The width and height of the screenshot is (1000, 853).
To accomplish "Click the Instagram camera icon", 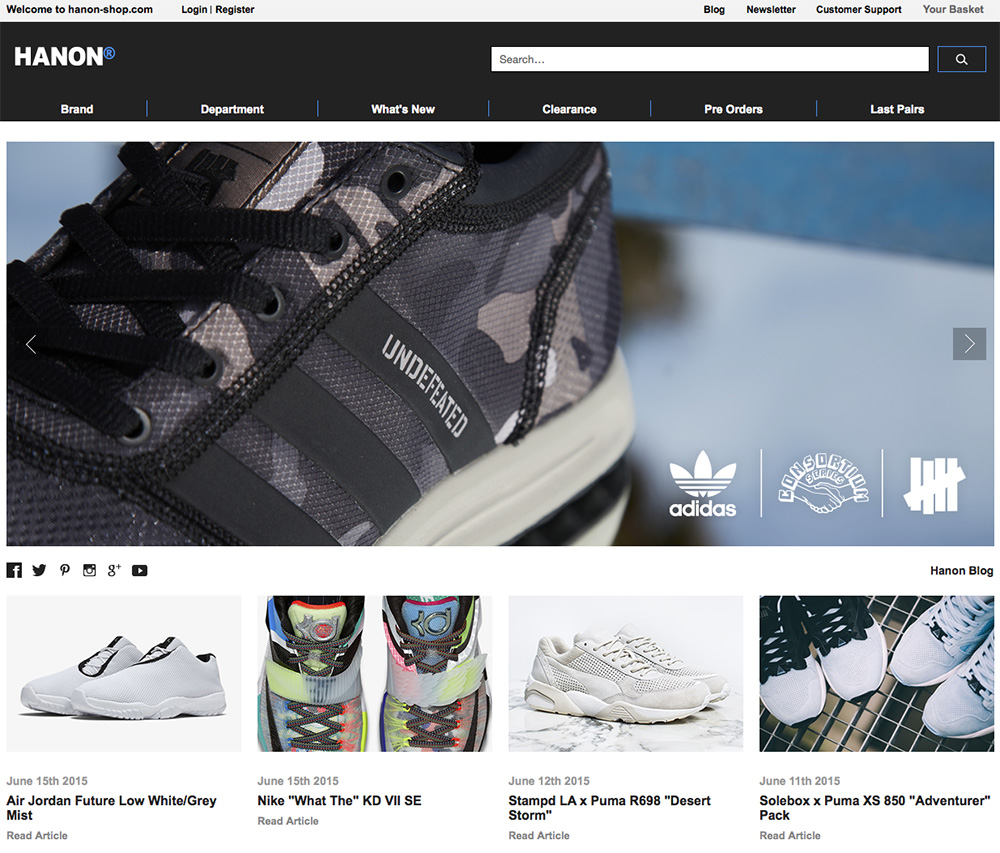I will point(89,570).
